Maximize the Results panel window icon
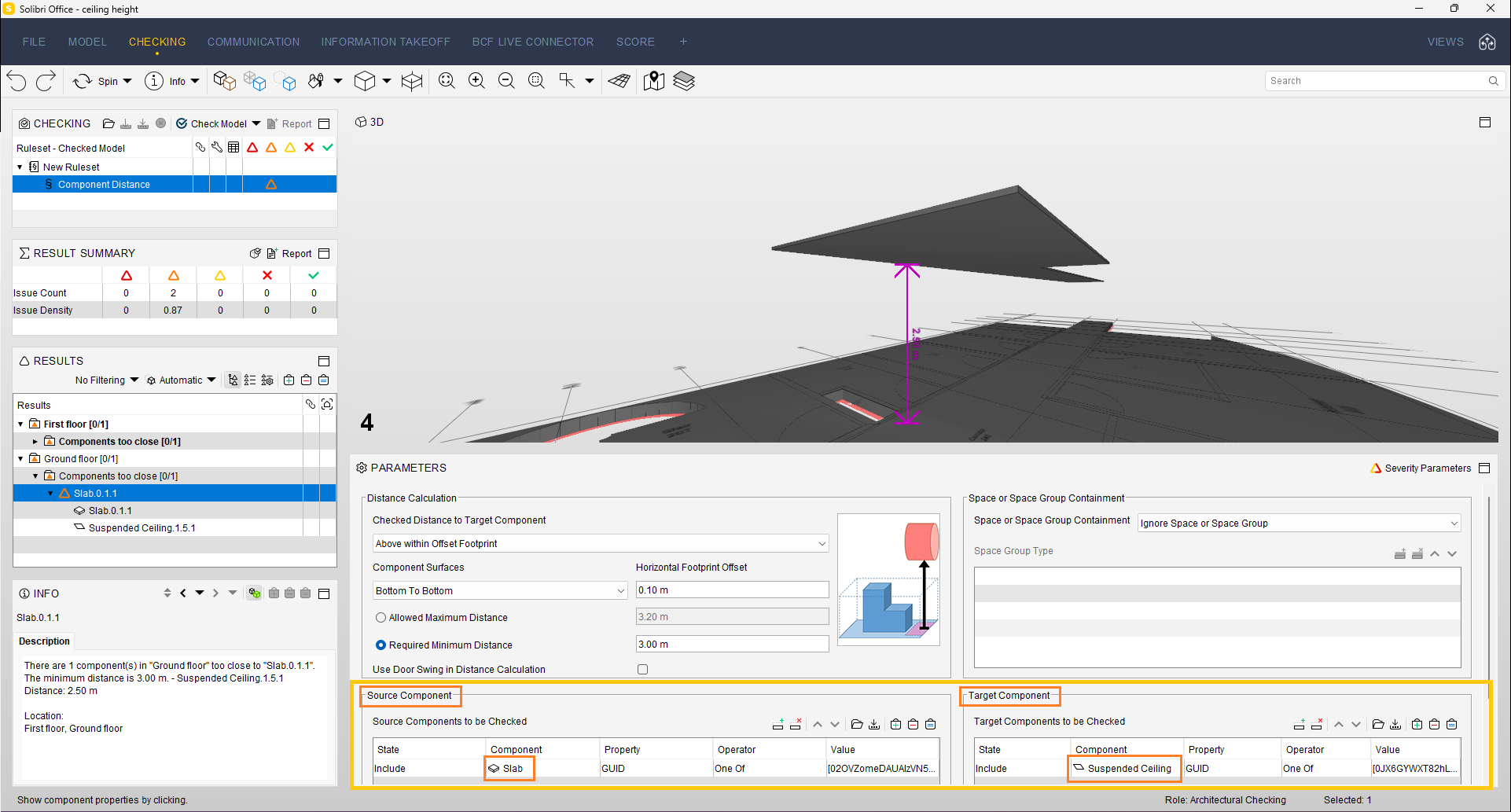 pos(323,361)
